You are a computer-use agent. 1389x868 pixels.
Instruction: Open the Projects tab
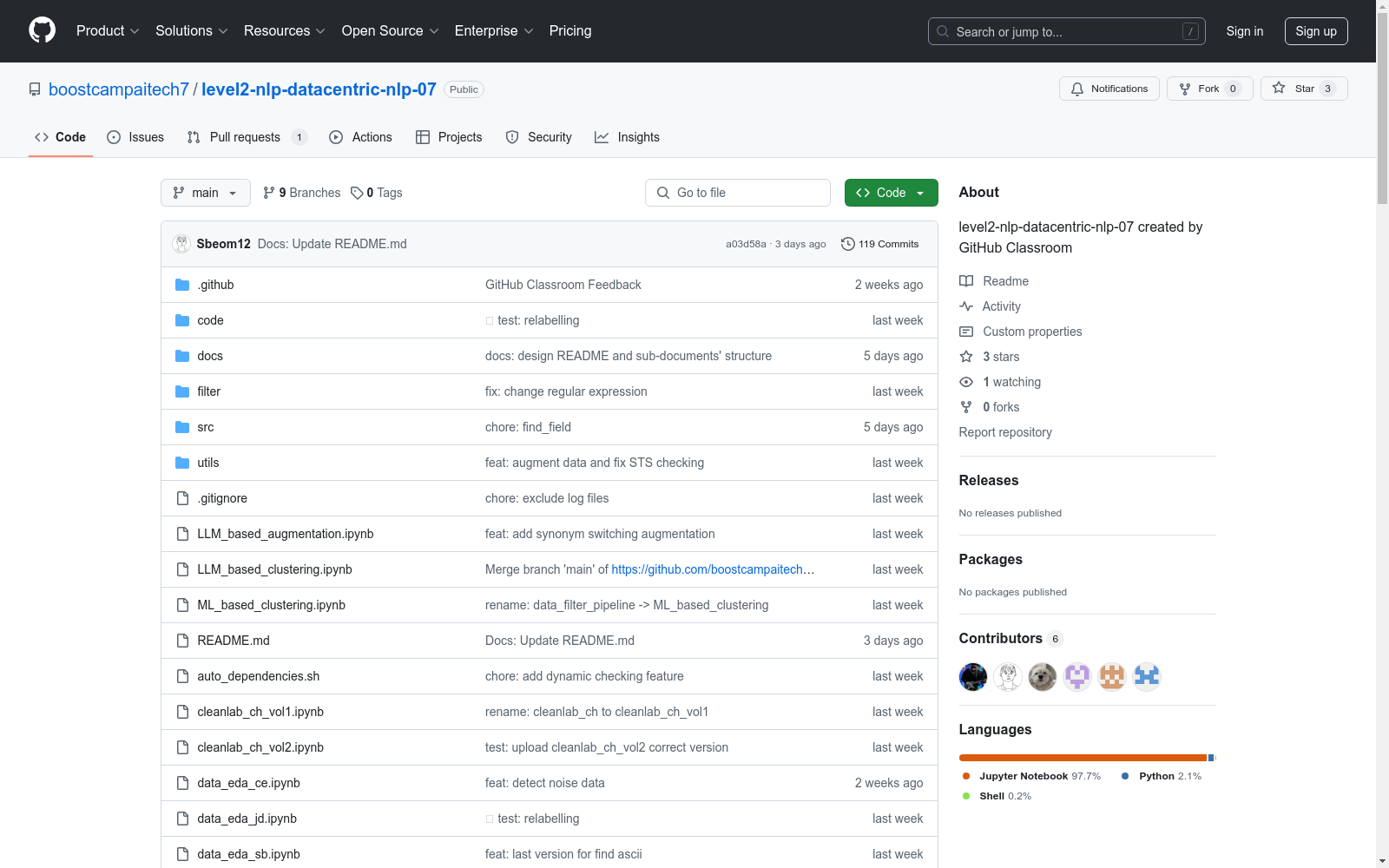click(x=449, y=137)
